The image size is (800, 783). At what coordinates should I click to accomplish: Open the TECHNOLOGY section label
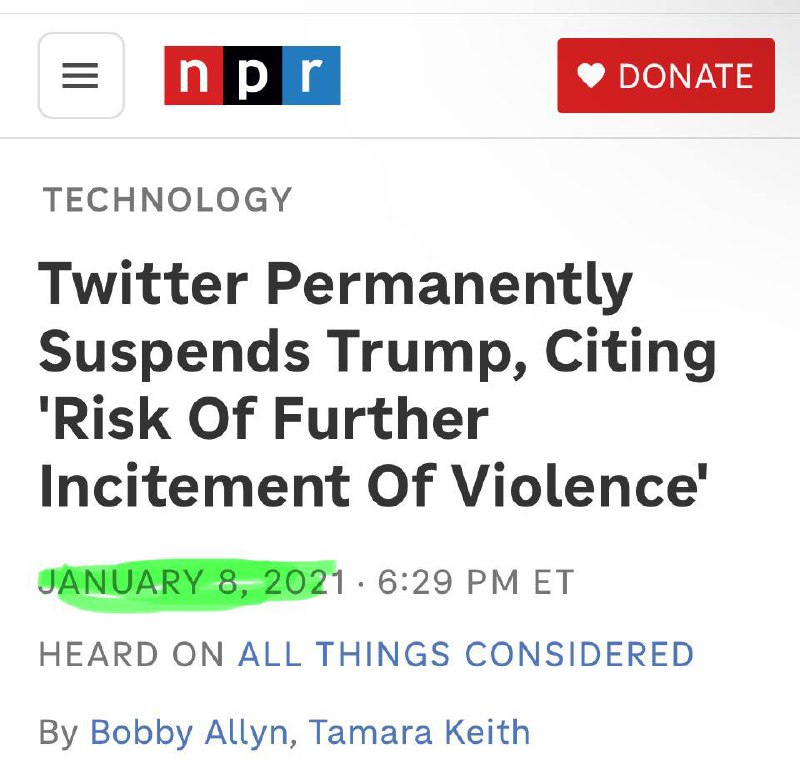(x=167, y=199)
